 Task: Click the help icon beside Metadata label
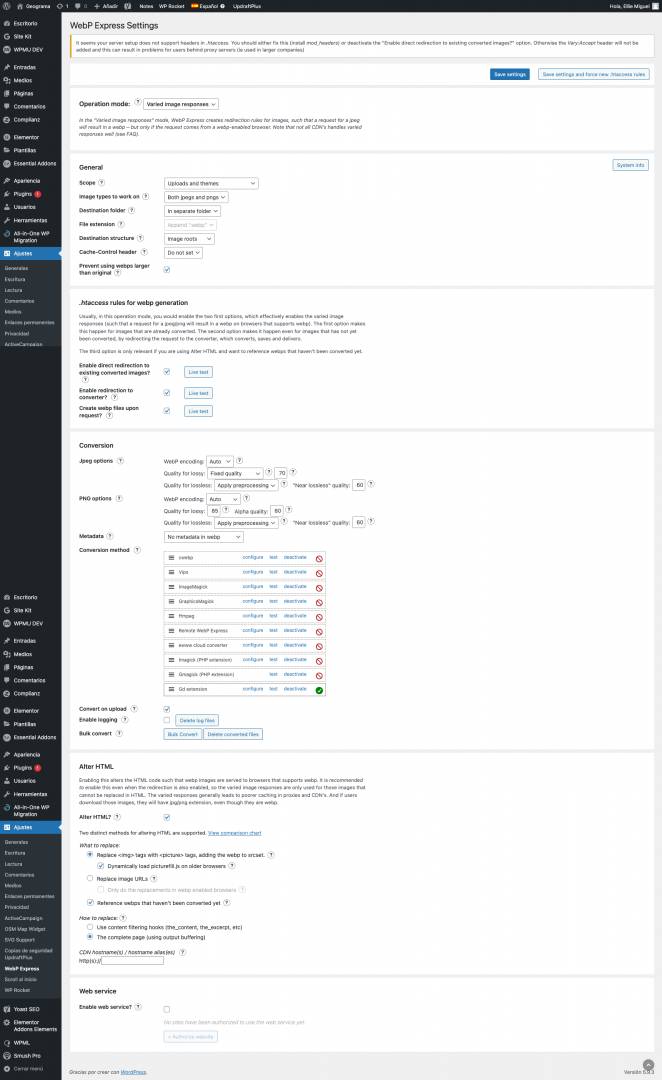coord(110,536)
